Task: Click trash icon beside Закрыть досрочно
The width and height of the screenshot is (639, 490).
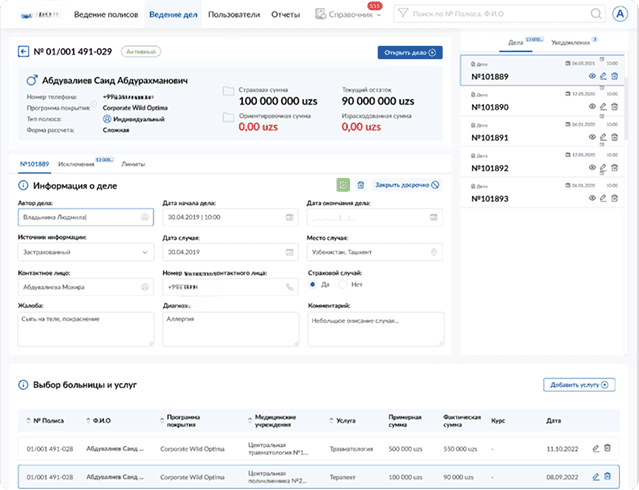Action: click(361, 185)
